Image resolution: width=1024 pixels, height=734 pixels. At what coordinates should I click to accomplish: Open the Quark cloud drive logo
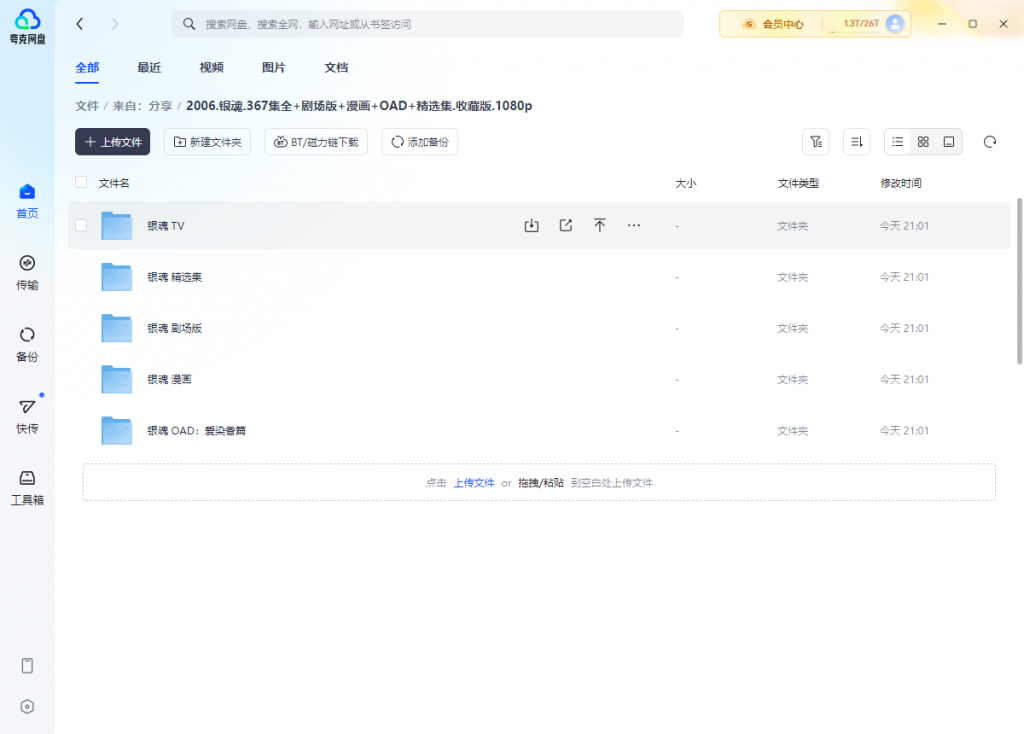(27, 26)
